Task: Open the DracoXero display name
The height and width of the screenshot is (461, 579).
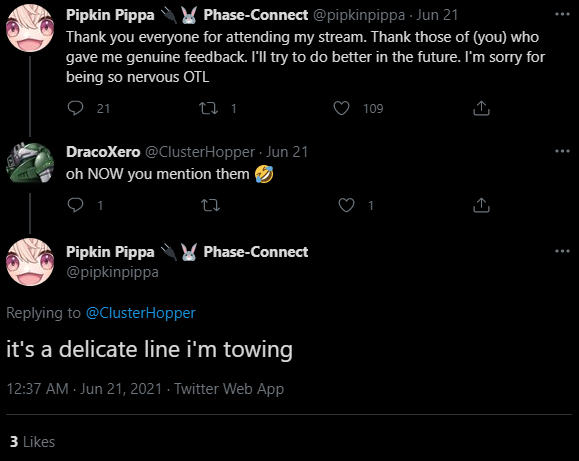Action: [103, 152]
